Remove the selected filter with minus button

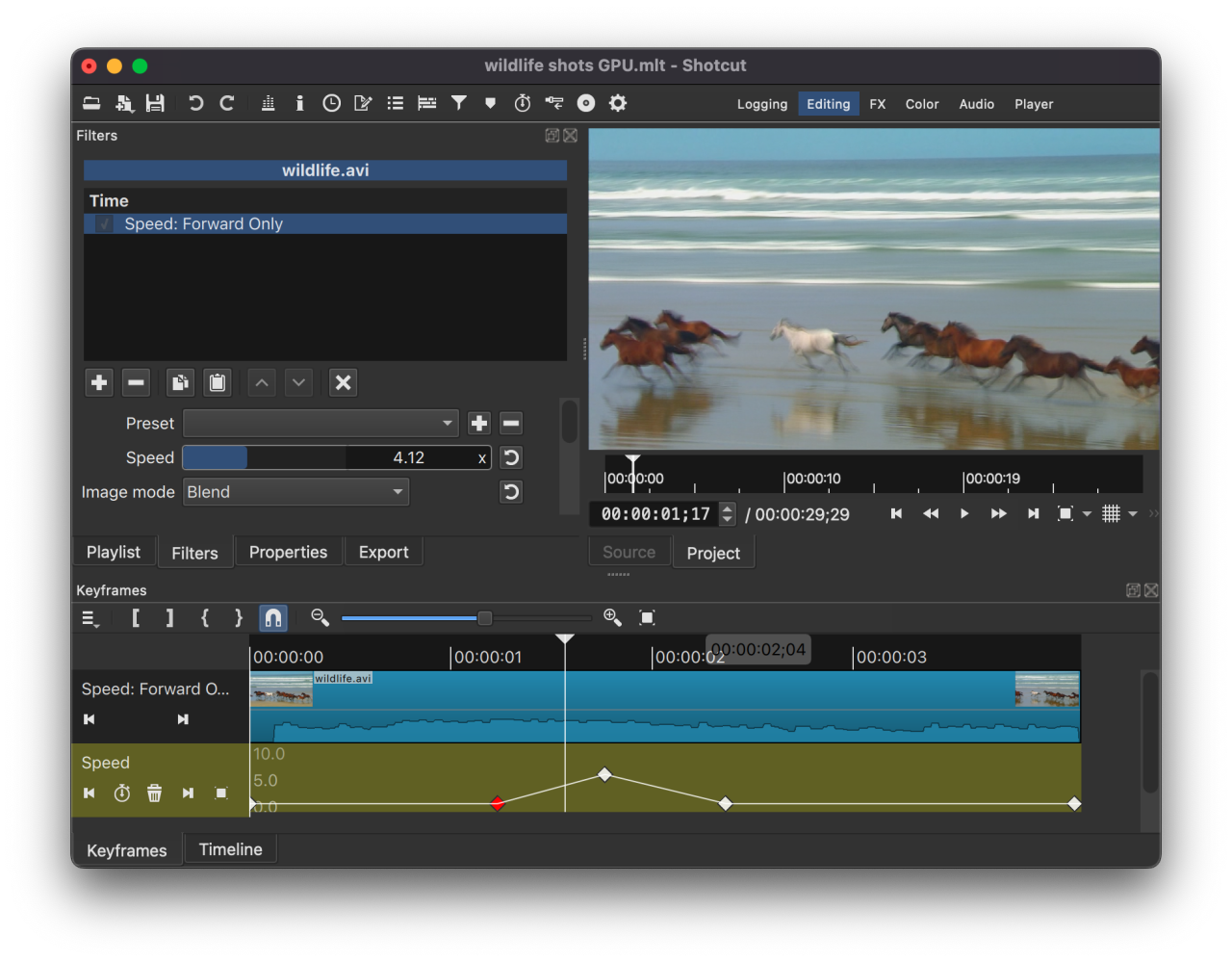click(x=137, y=382)
